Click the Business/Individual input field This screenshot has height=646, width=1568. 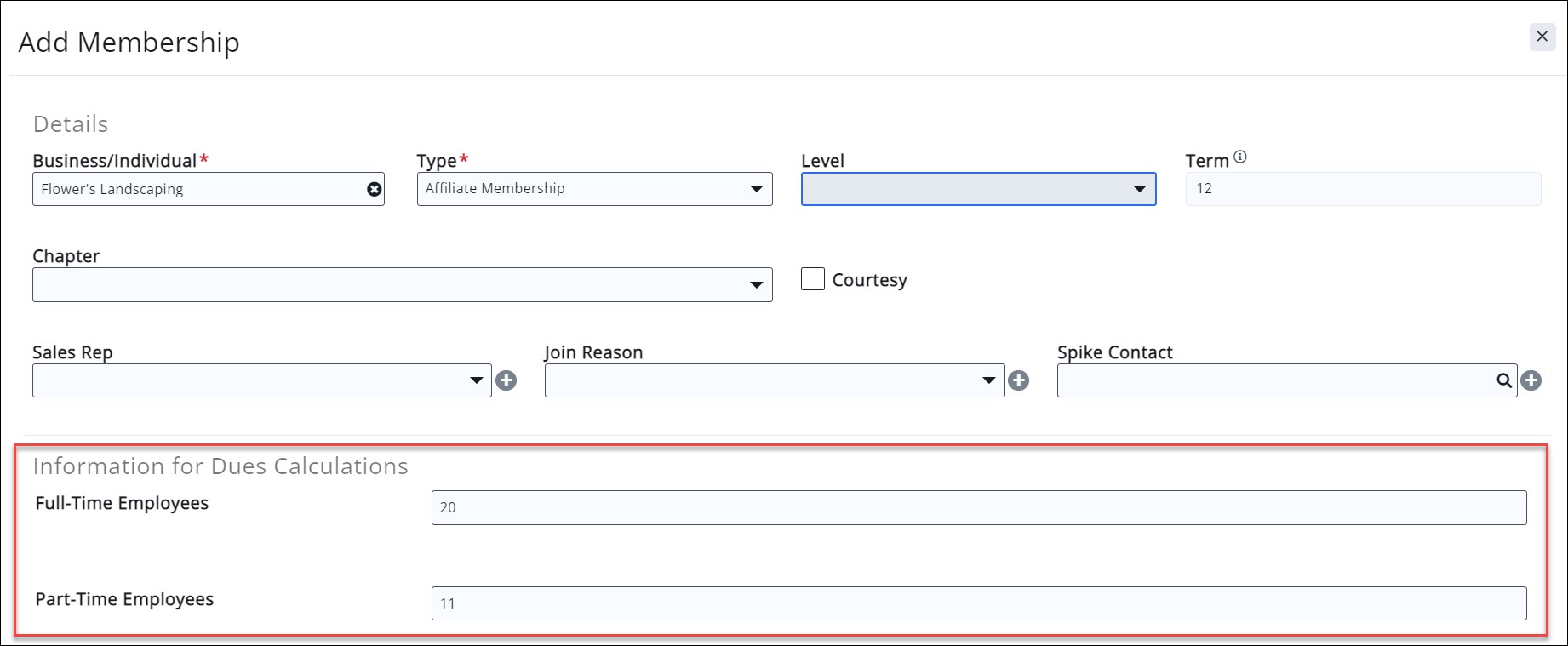click(196, 189)
